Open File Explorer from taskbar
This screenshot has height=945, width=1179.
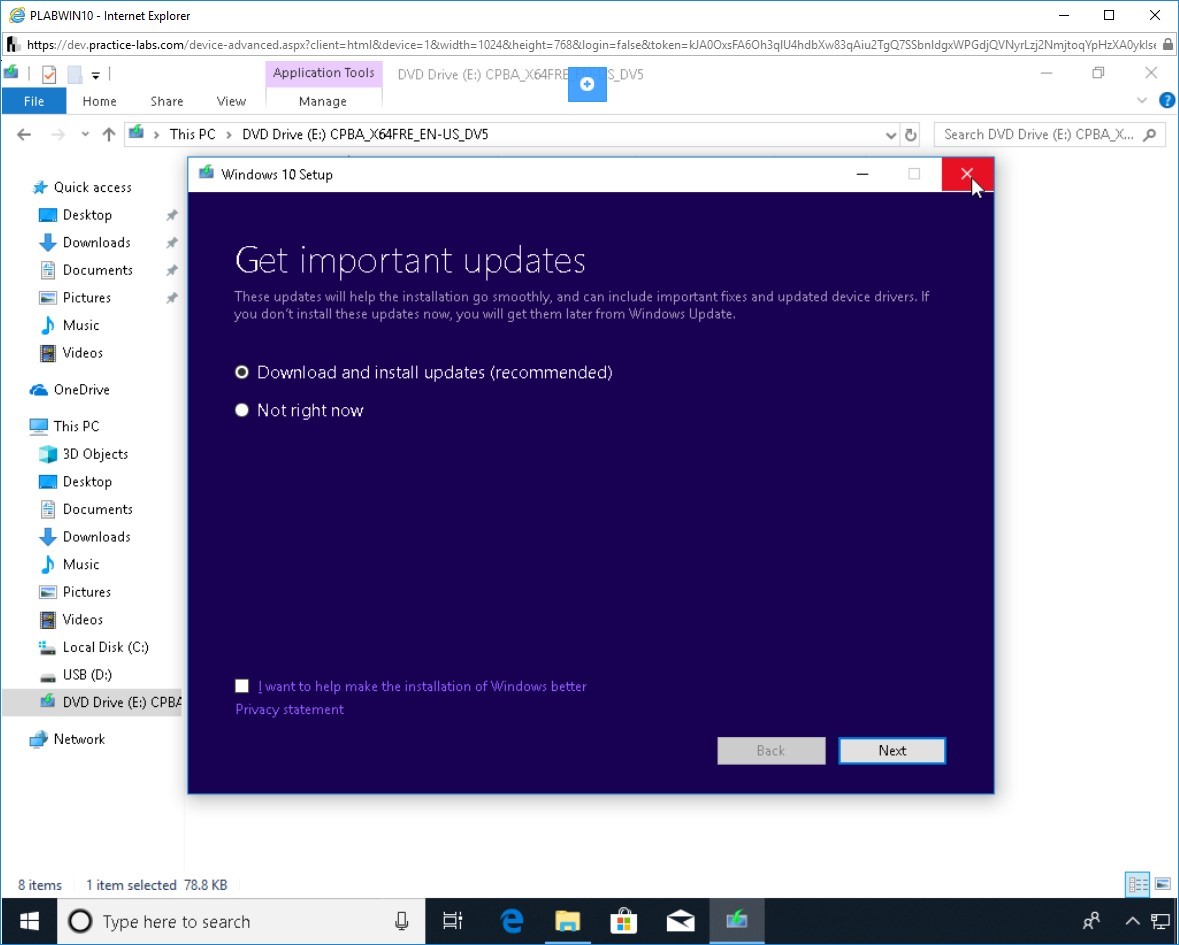[x=568, y=921]
